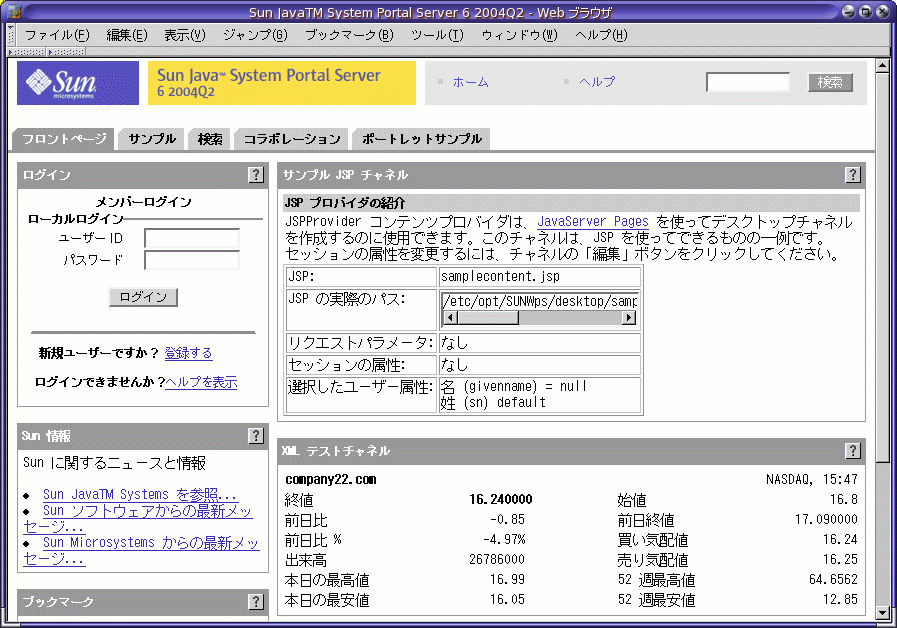The width and height of the screenshot is (897, 628).
Task: Click the 12.85 52-week low value
Action: point(840,599)
